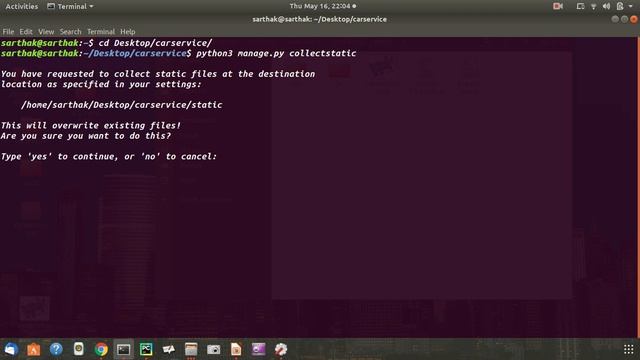
Task: Launch Ubuntu Software from the dock
Action: coord(33,349)
